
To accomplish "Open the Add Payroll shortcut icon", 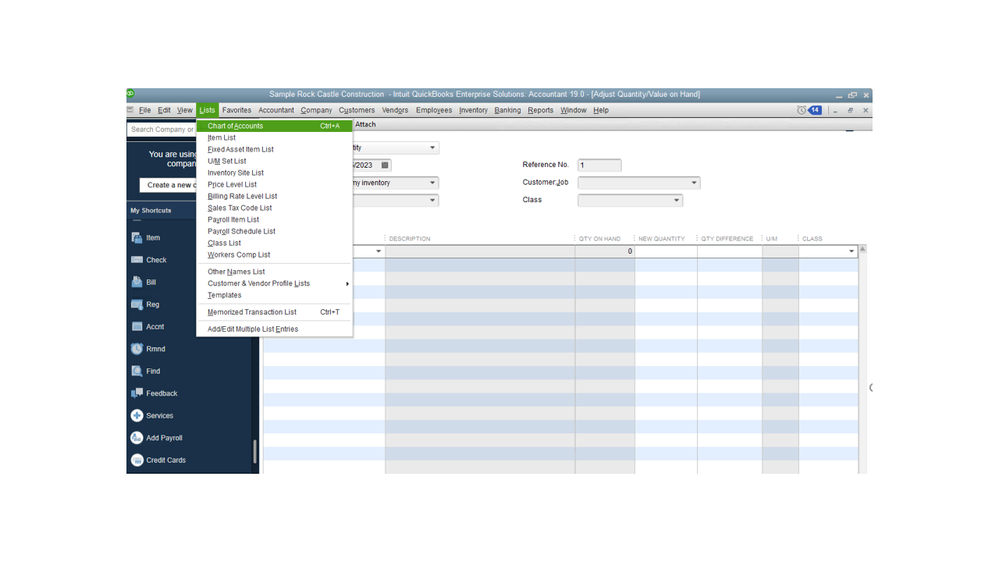I will click(137, 438).
